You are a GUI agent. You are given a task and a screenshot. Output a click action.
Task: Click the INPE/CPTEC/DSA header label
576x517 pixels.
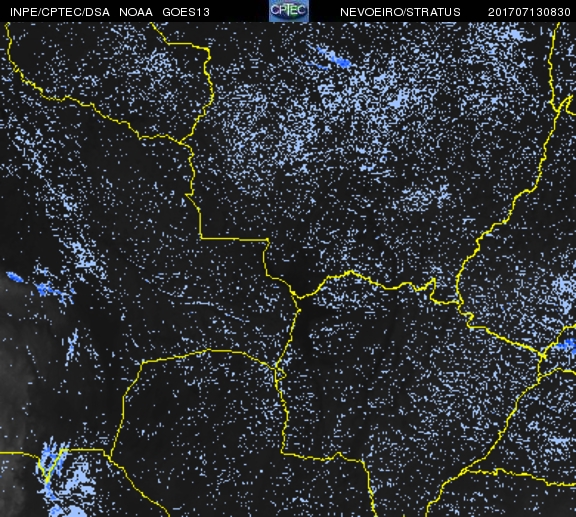(60, 12)
